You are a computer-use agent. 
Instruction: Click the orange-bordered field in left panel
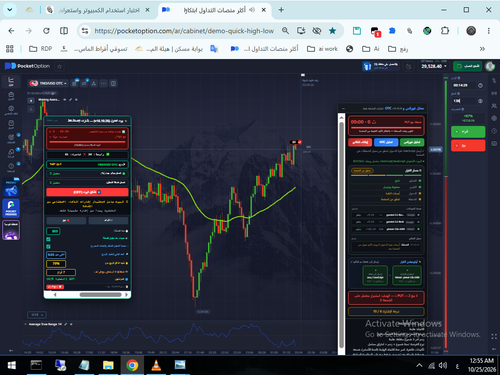tap(61, 273)
